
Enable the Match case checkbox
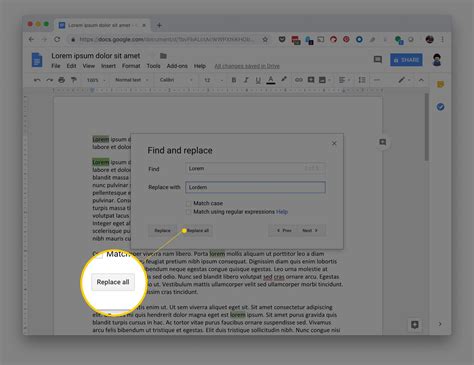coord(189,203)
